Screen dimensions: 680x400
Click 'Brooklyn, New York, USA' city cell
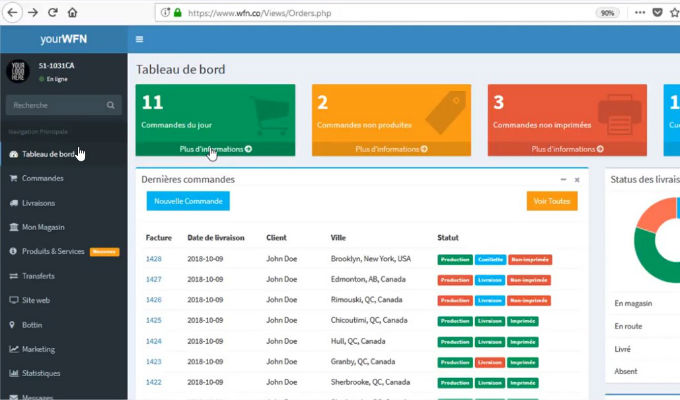point(371,259)
